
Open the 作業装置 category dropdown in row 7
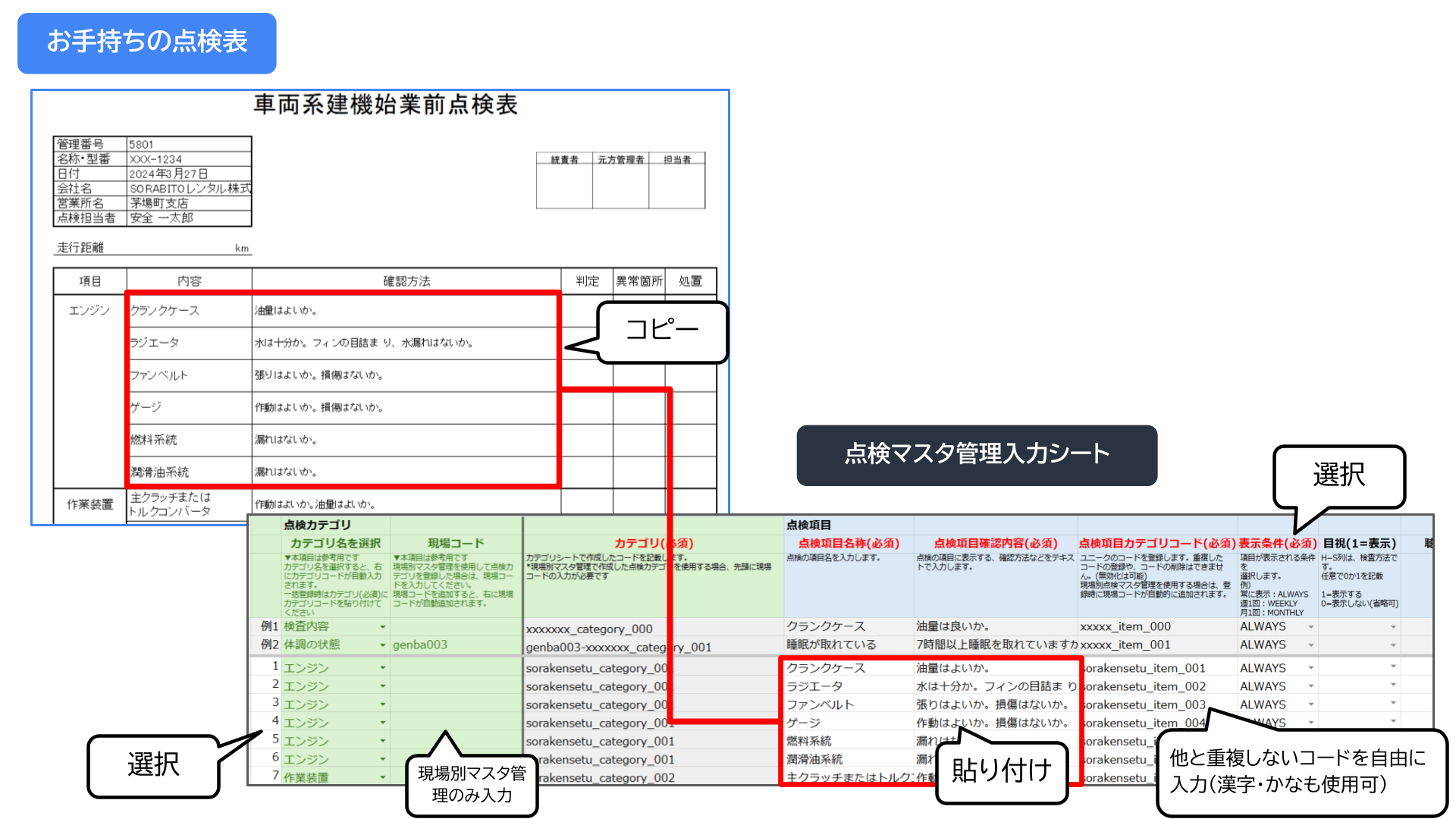383,777
